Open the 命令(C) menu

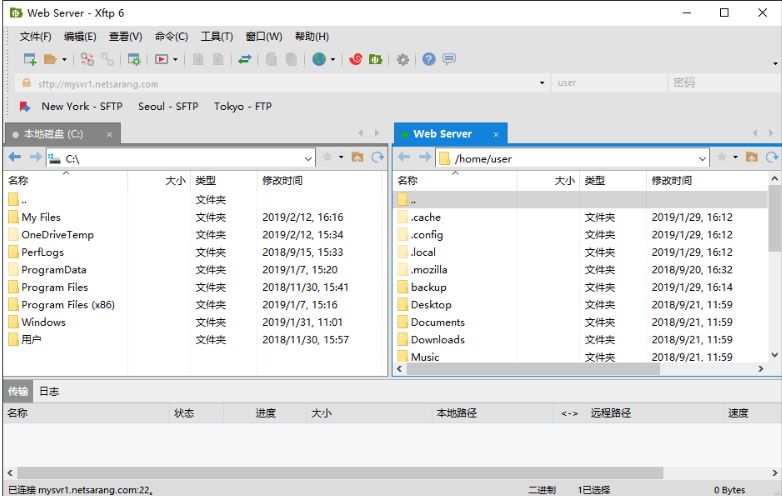pos(171,36)
